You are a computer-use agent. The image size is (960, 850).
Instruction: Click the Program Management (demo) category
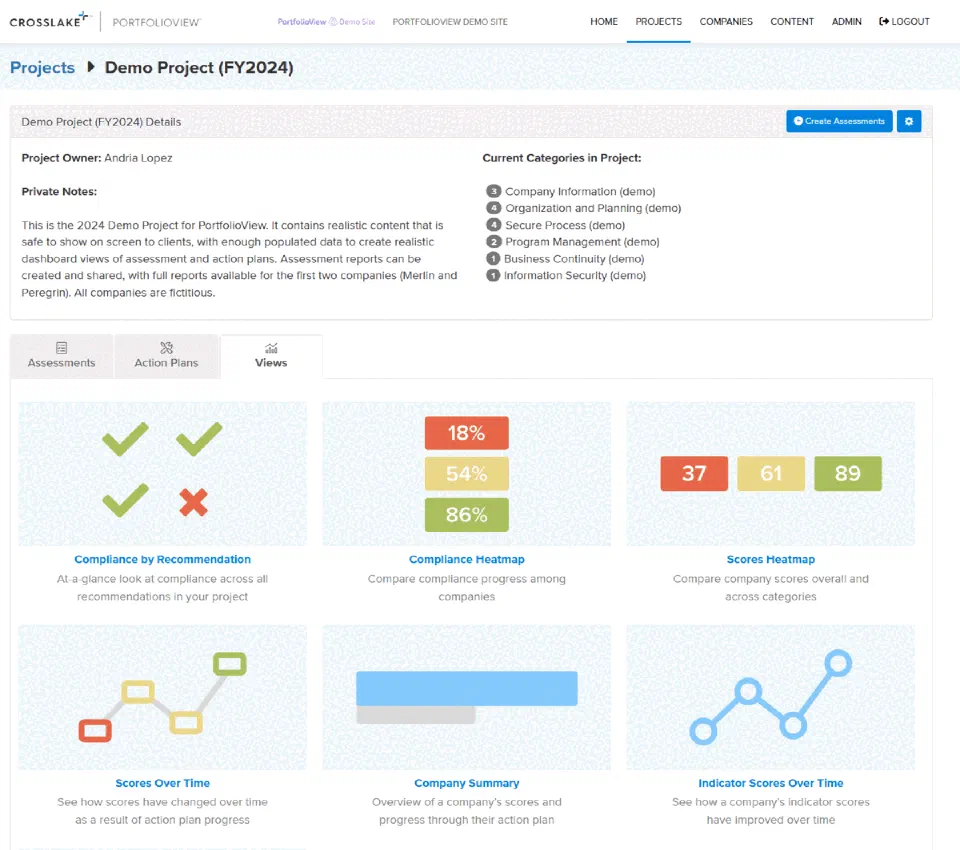click(x=582, y=242)
